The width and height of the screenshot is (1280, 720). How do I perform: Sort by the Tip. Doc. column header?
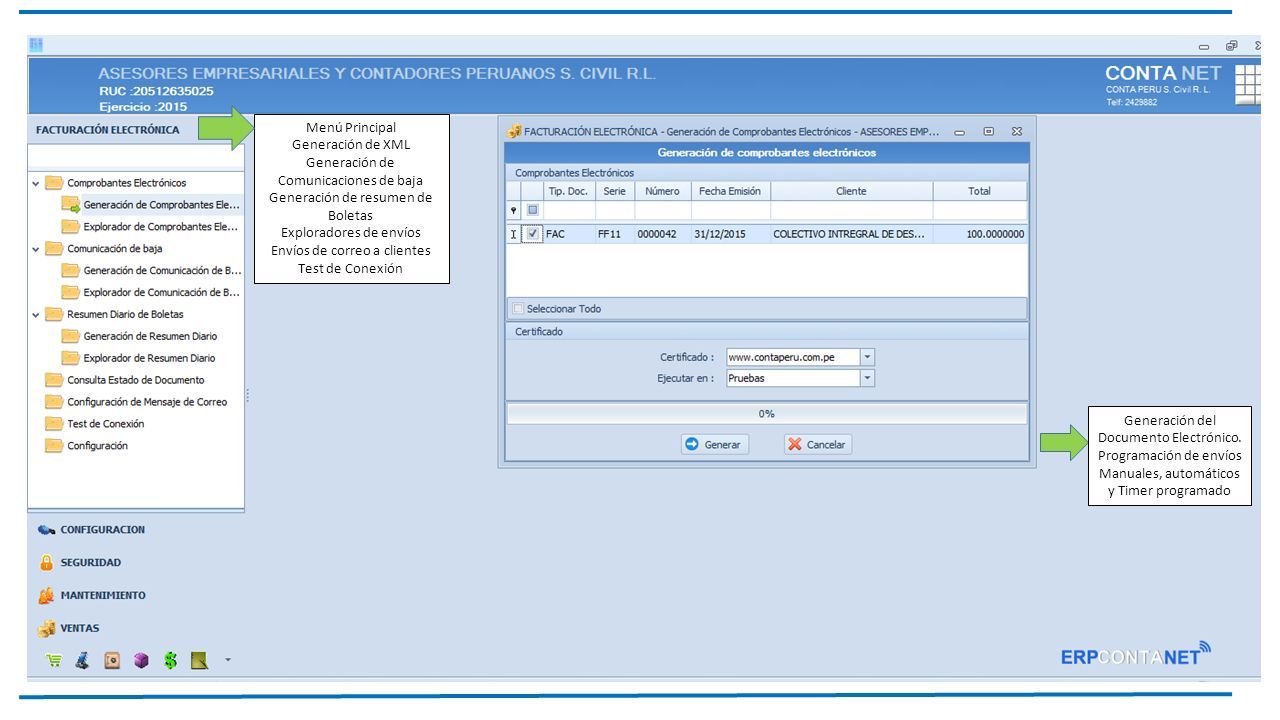pyautogui.click(x=569, y=191)
